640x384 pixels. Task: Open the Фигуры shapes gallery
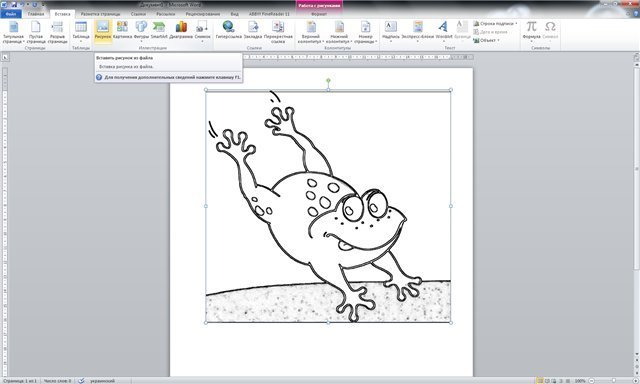tap(141, 31)
